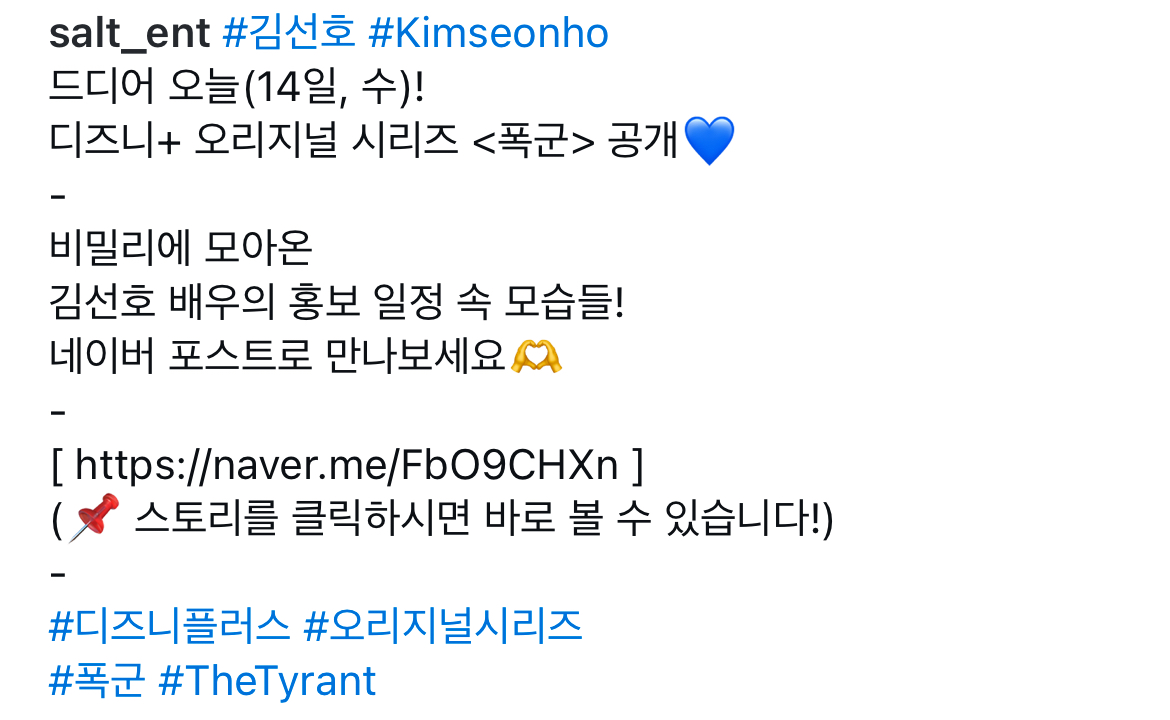Open the #오리지널시리즈 hashtag
The width and height of the screenshot is (1170, 720).
pyautogui.click(x=443, y=625)
